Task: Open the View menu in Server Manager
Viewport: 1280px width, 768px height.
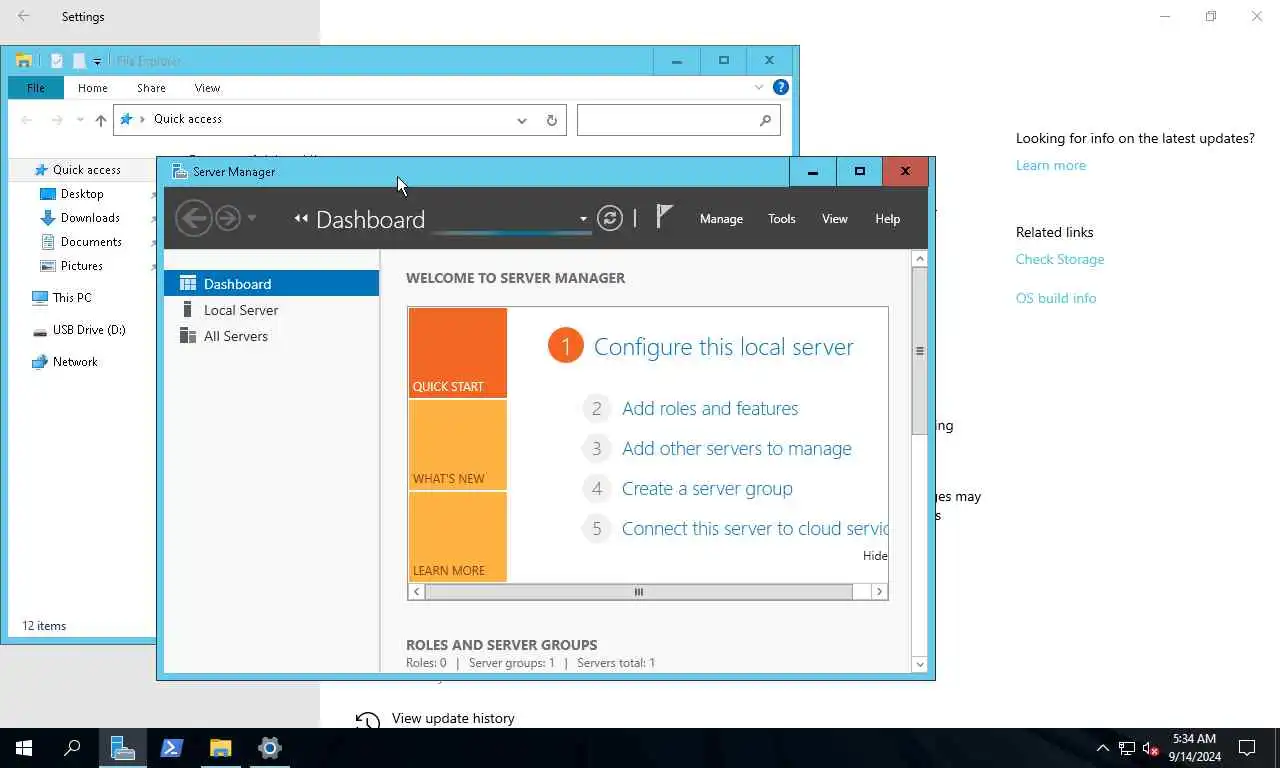Action: [x=835, y=219]
